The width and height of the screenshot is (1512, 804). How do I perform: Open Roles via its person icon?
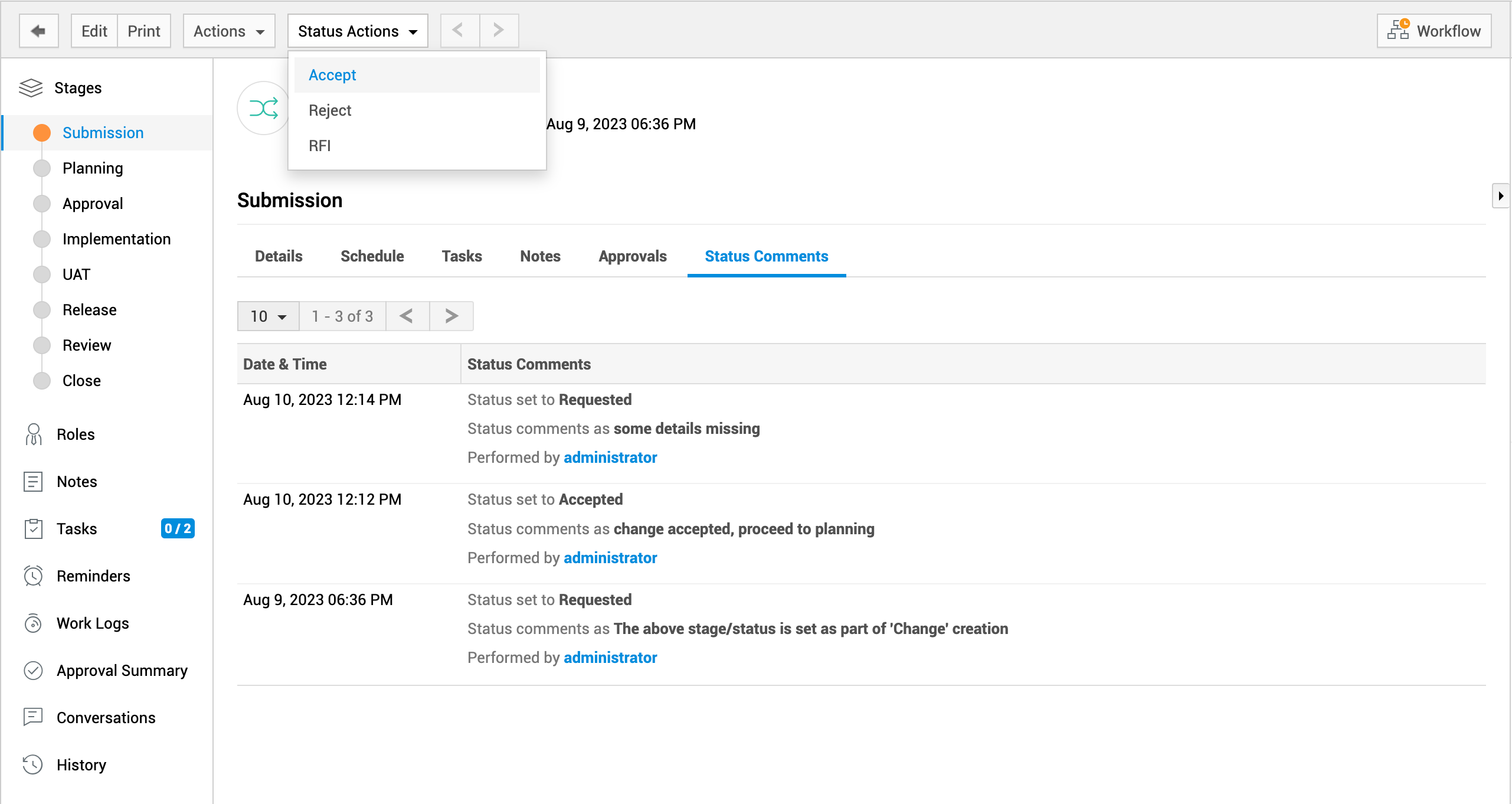click(x=34, y=434)
